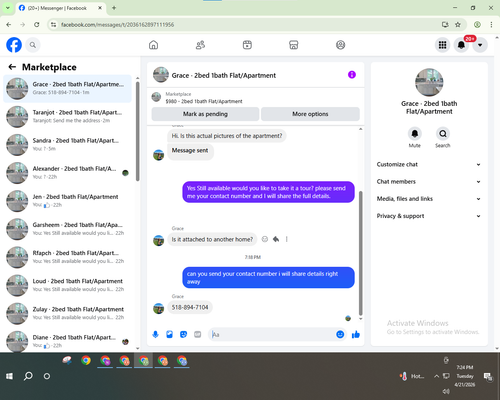Choose a GIF icon in composer
500x400 pixels.
[198, 334]
